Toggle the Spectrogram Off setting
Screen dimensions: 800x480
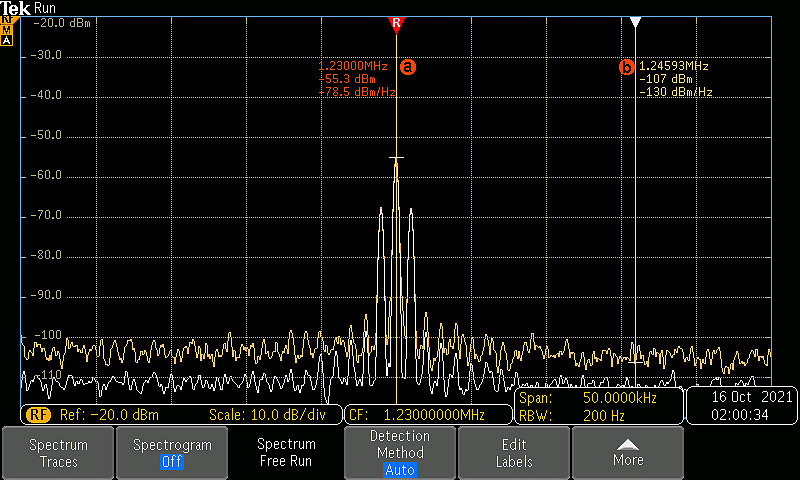click(172, 453)
